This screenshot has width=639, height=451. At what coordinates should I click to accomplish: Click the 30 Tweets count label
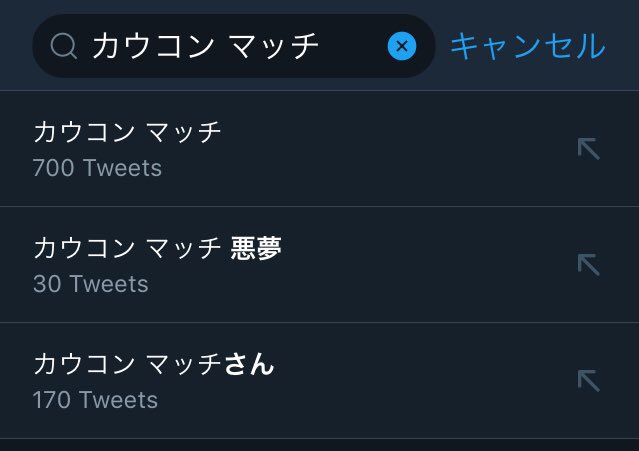point(90,284)
